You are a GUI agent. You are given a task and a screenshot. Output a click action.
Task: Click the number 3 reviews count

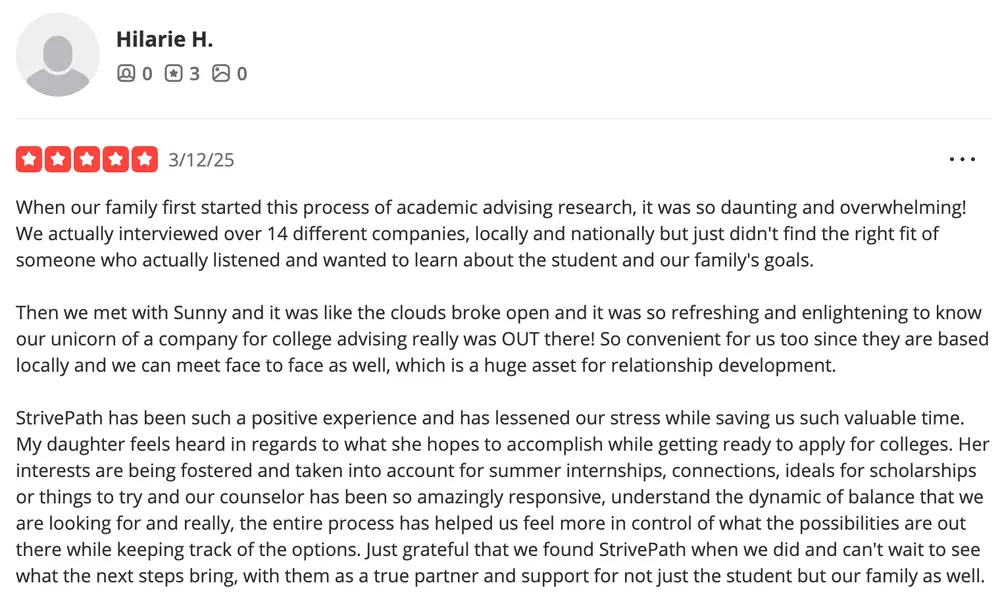[195, 74]
